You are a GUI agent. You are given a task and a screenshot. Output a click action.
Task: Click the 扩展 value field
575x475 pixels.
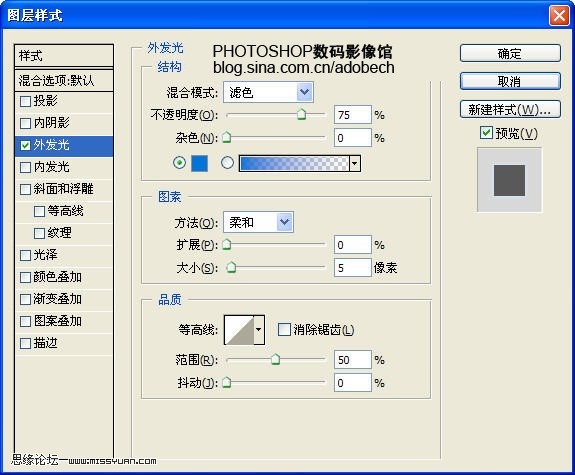[x=353, y=245]
